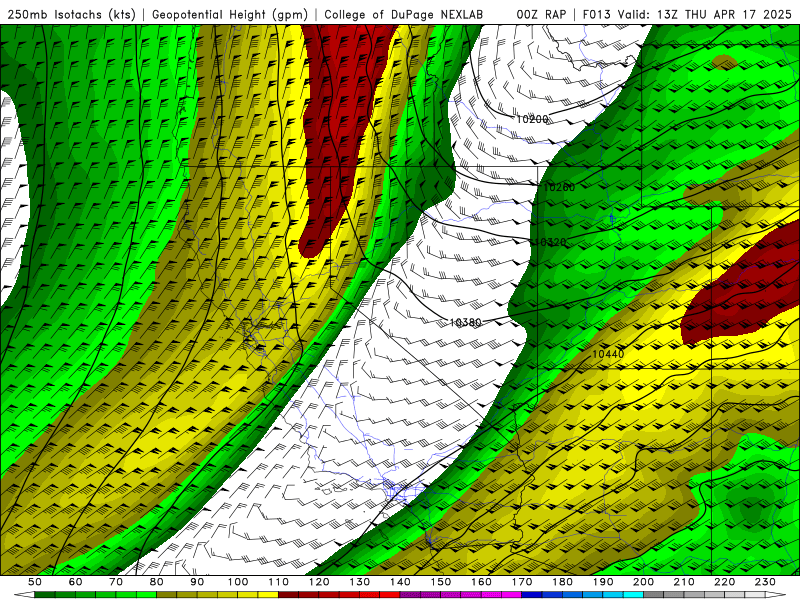Click the 'F013 Valid: 13Z THU APR 17 2025' text
Image resolution: width=800 pixels, height=600 pixels.
pos(687,15)
